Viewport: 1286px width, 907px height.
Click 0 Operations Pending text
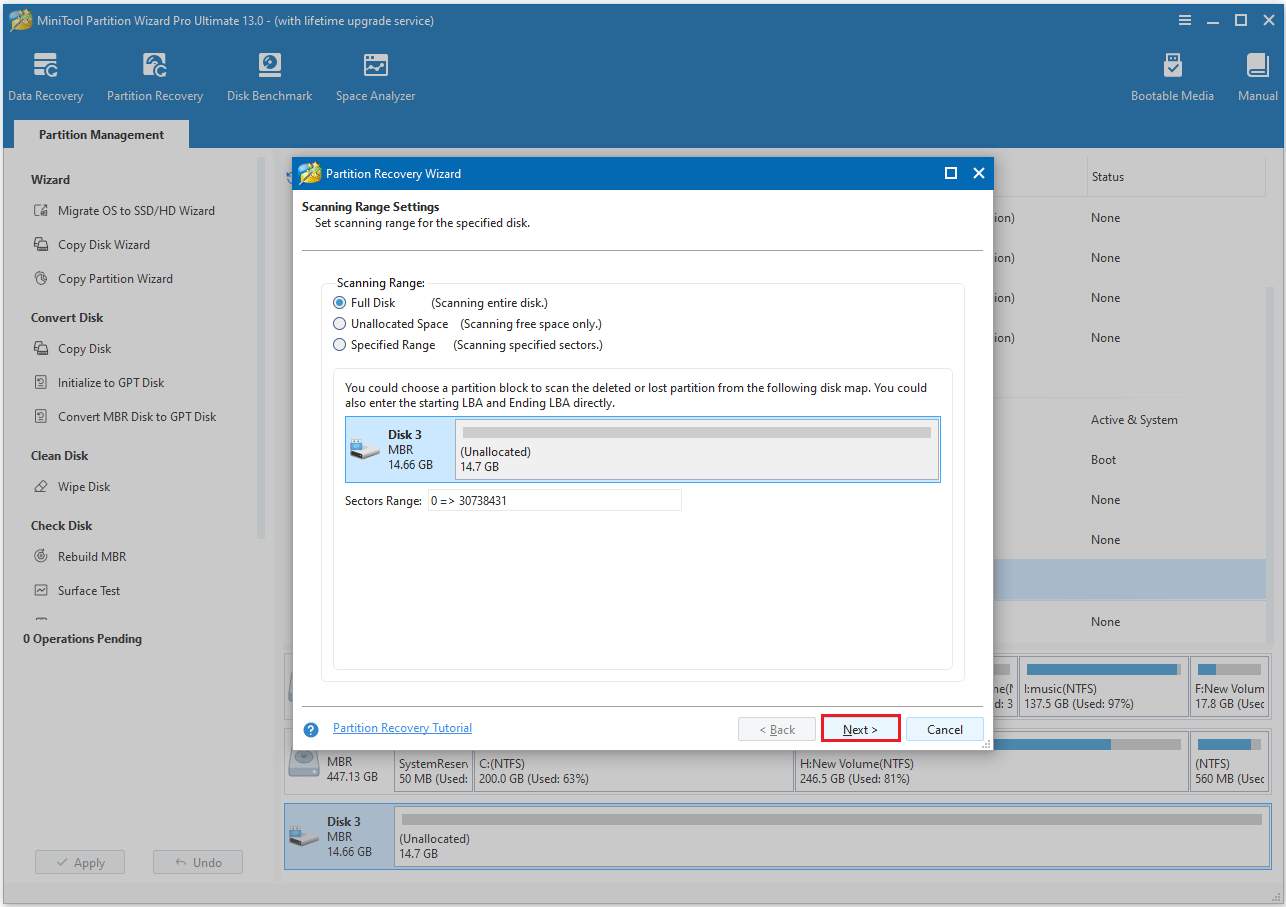pyautogui.click(x=83, y=639)
